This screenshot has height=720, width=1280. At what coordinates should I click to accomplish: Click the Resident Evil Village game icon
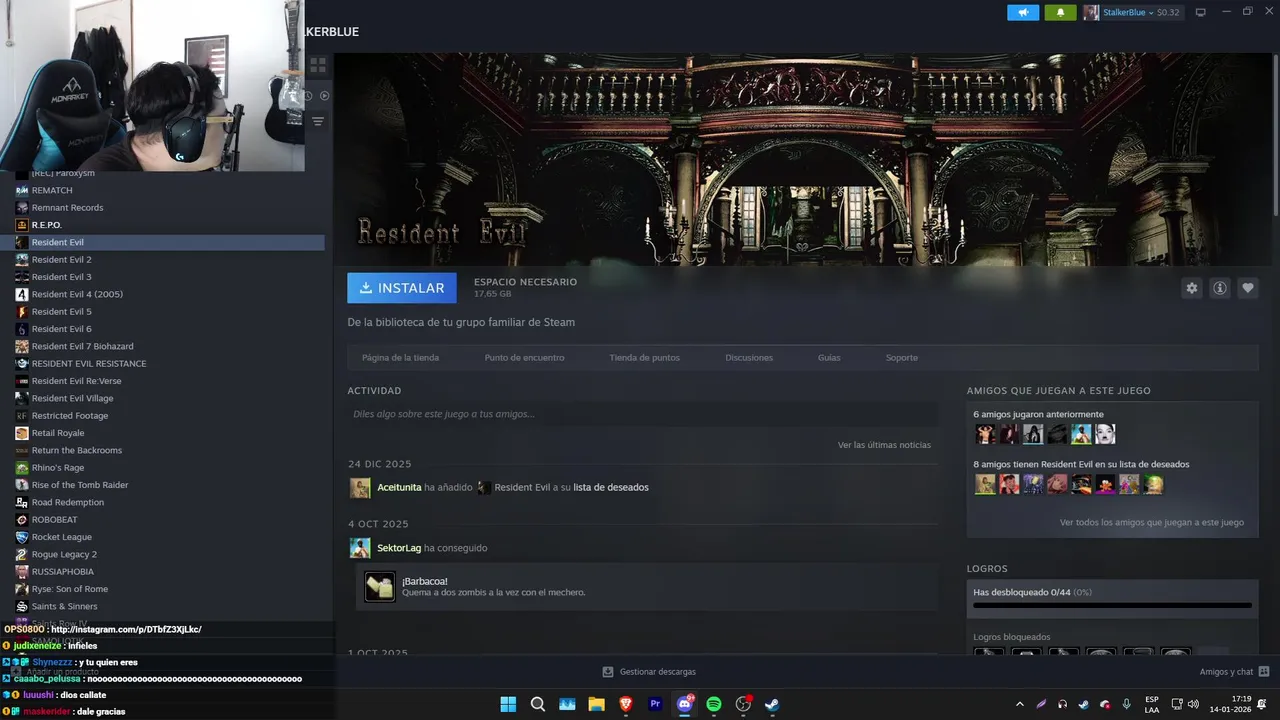click(22, 398)
